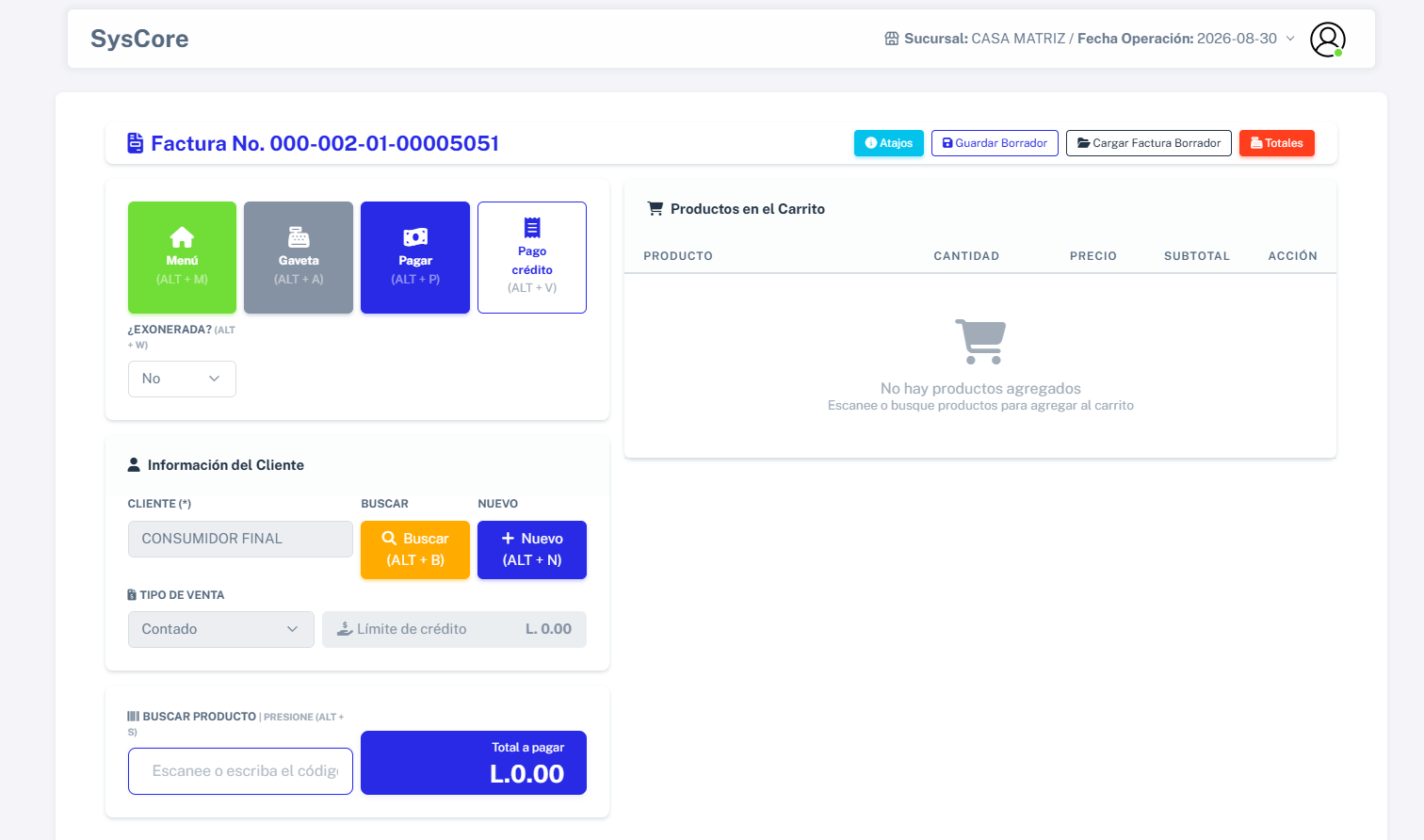This screenshot has height=840, width=1424.
Task: Click the Límite de crédito field
Action: tap(454, 629)
